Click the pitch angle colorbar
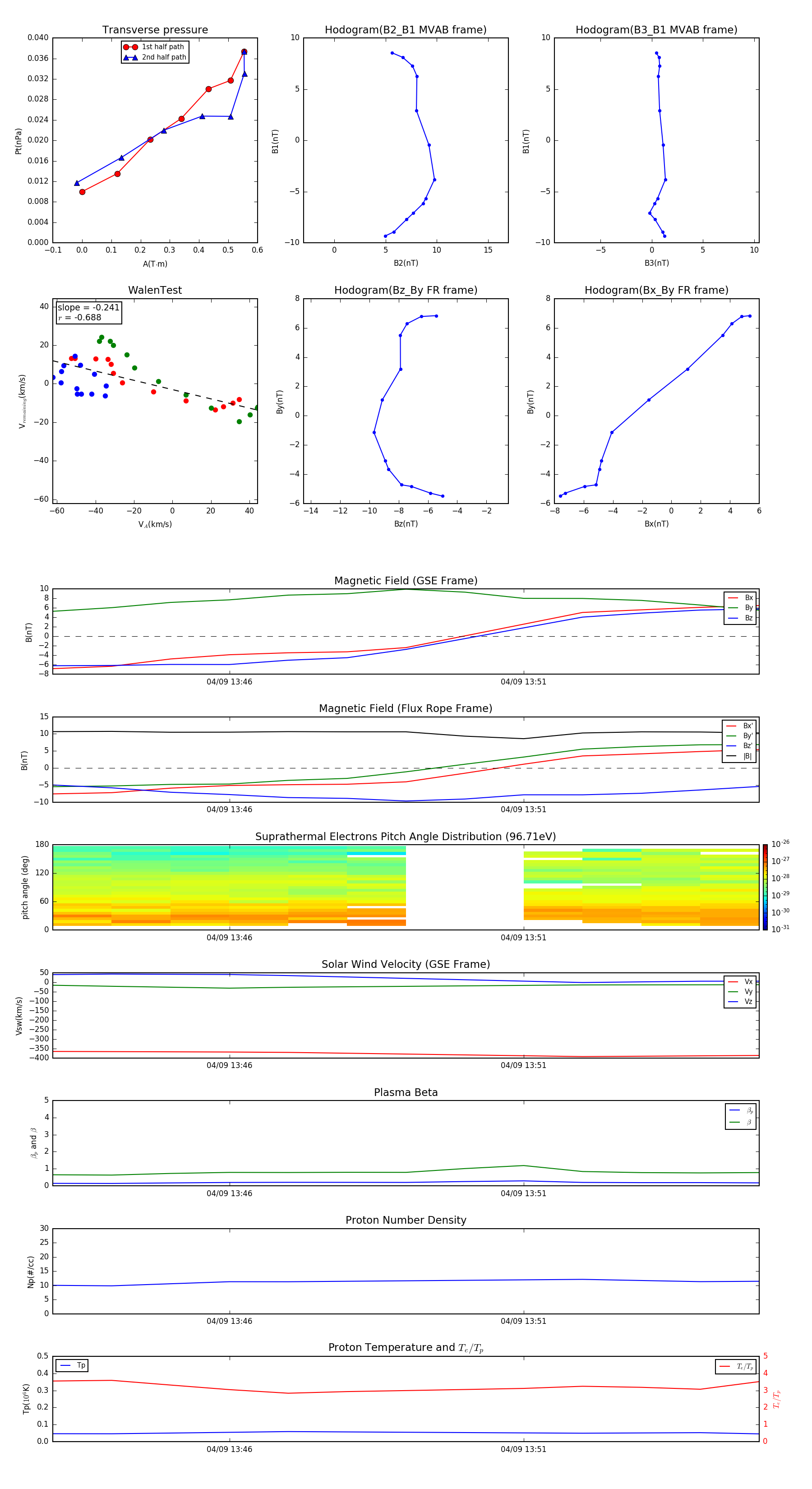Image resolution: width=812 pixels, height=1489 pixels. click(x=765, y=887)
